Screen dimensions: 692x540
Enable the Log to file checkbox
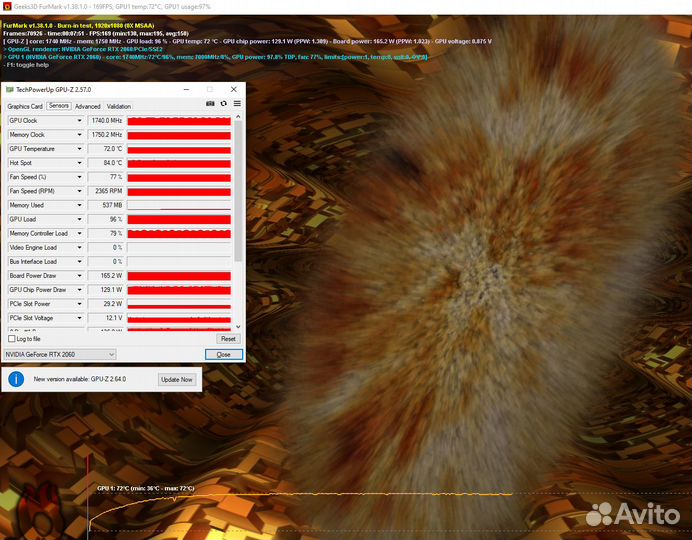click(12, 339)
